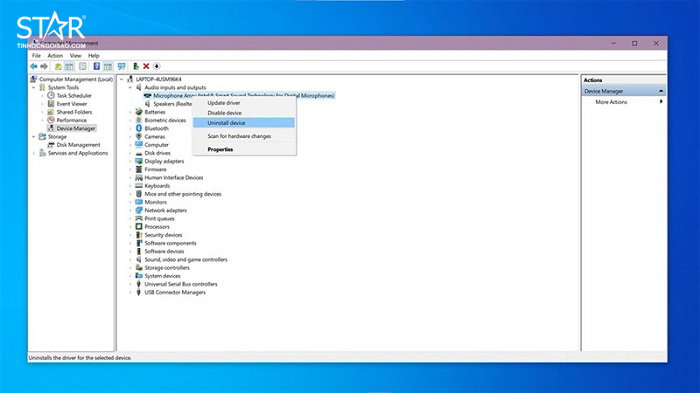
Task: Click the Back arrow toolbar icon
Action: 34,66
